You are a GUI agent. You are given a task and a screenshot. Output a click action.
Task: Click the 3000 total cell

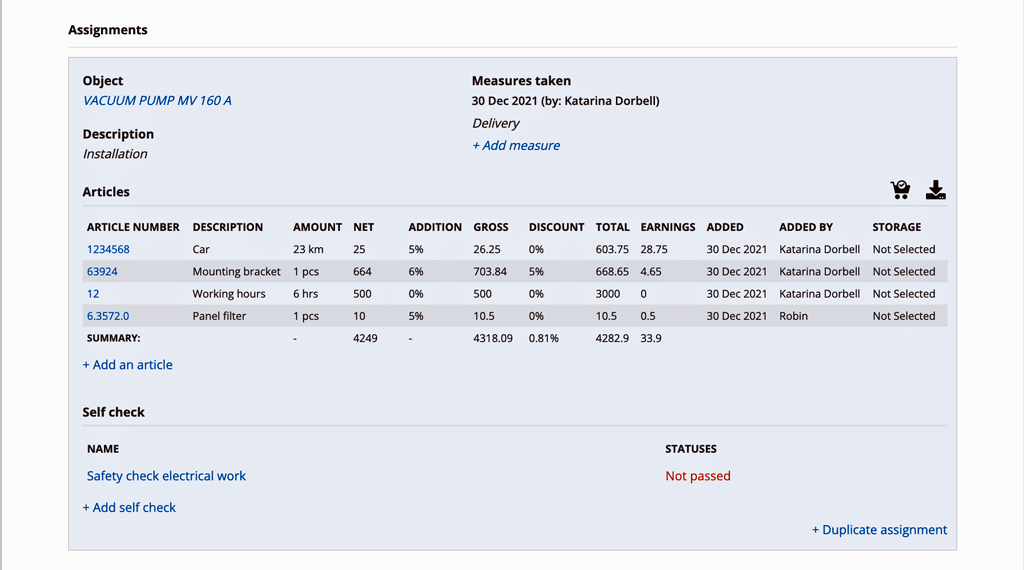point(607,294)
